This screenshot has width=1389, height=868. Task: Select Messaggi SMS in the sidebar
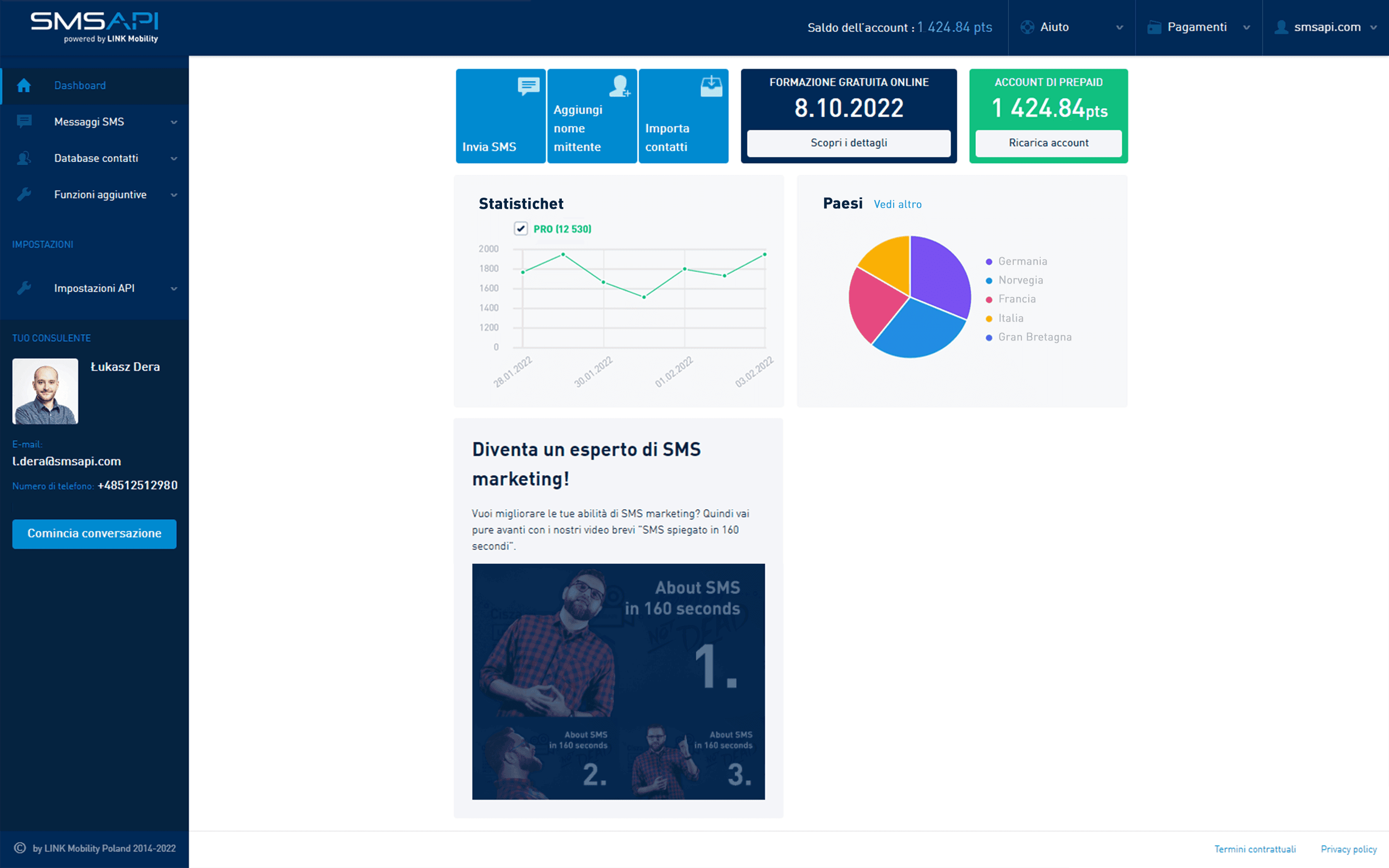95,122
